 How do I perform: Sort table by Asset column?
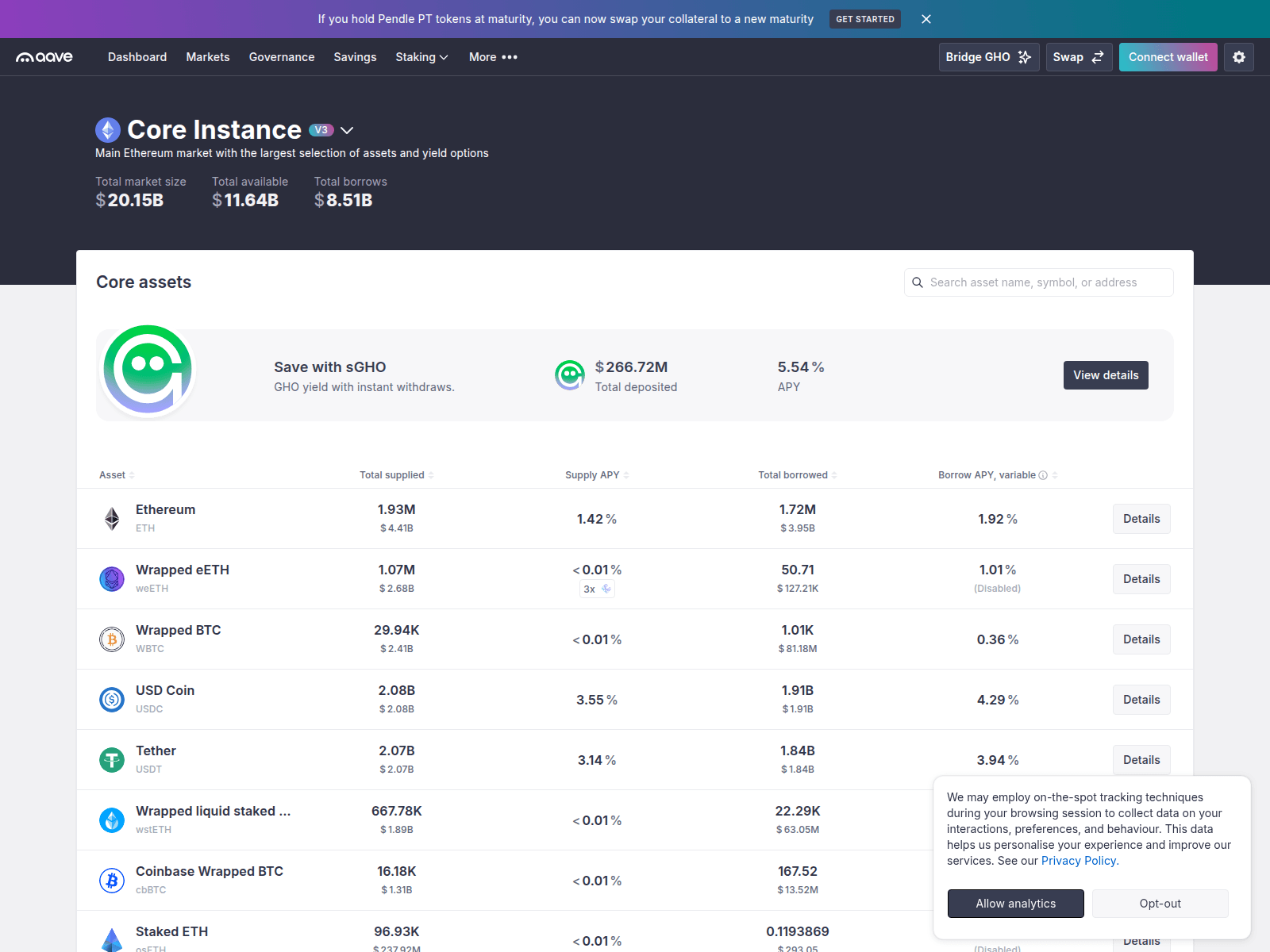[x=117, y=475]
